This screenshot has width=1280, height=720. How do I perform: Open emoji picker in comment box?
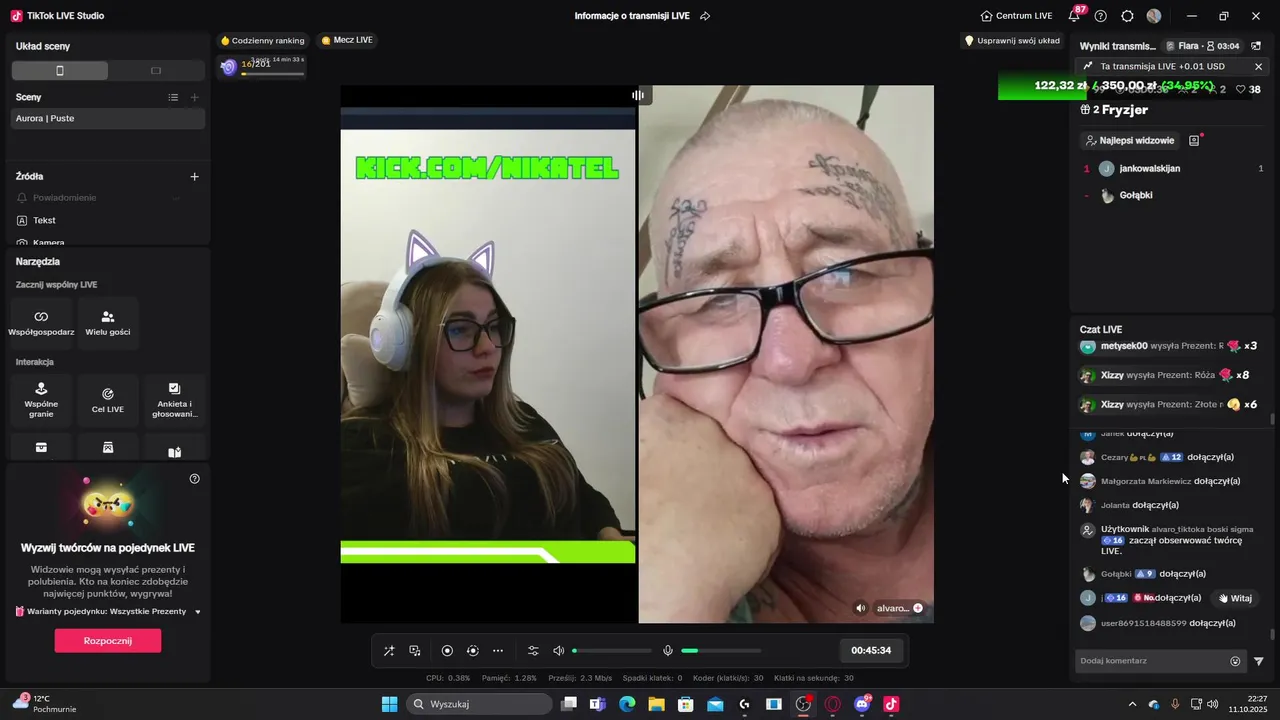(x=1235, y=661)
